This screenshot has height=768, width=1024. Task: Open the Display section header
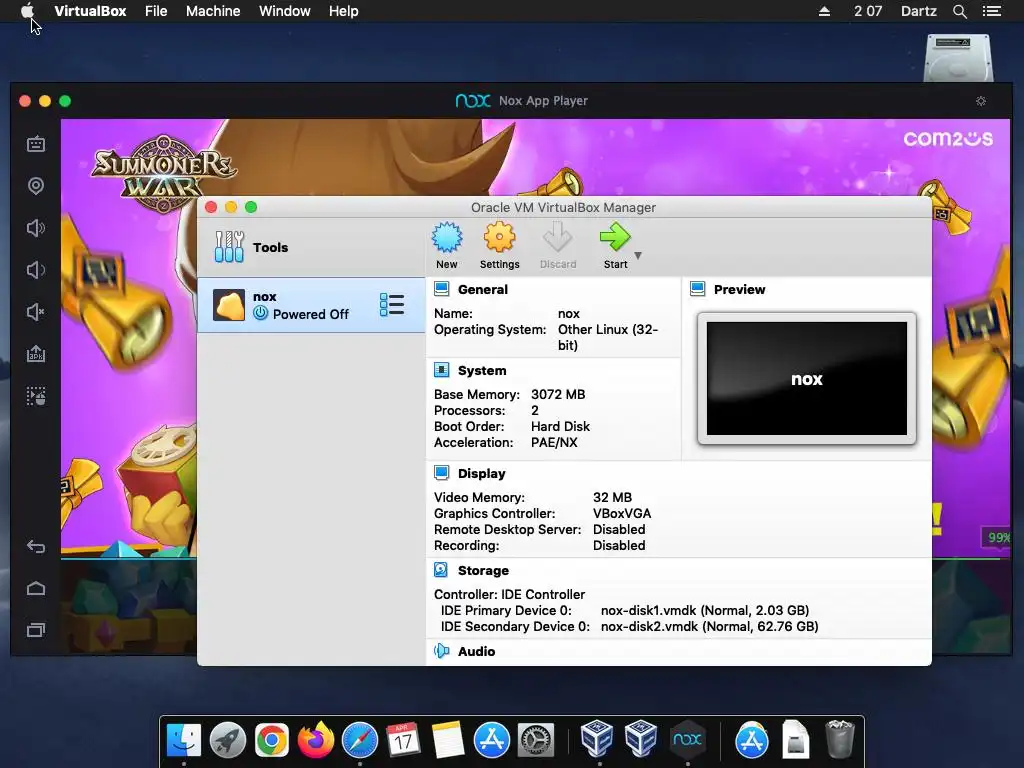point(481,473)
